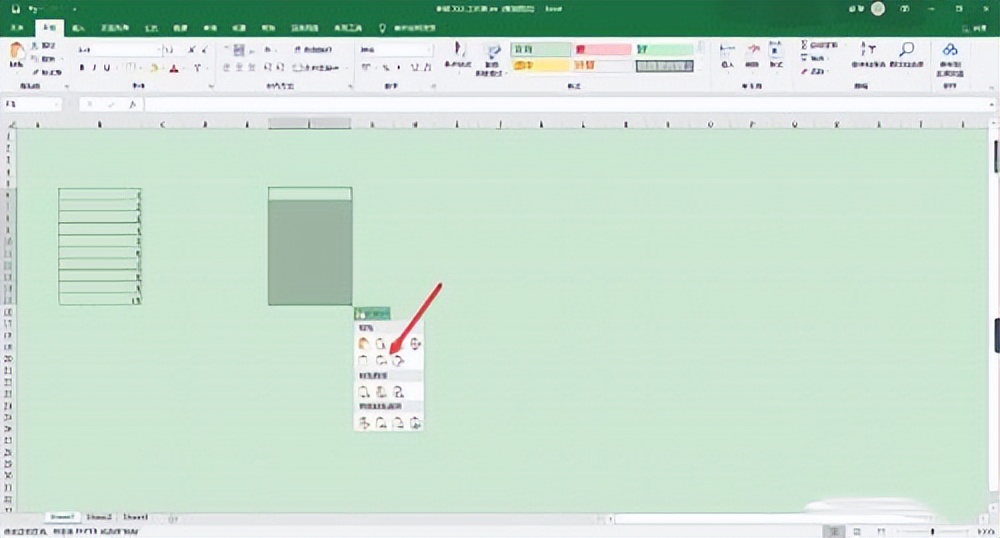Click the Save icon in title bar

click(x=16, y=9)
